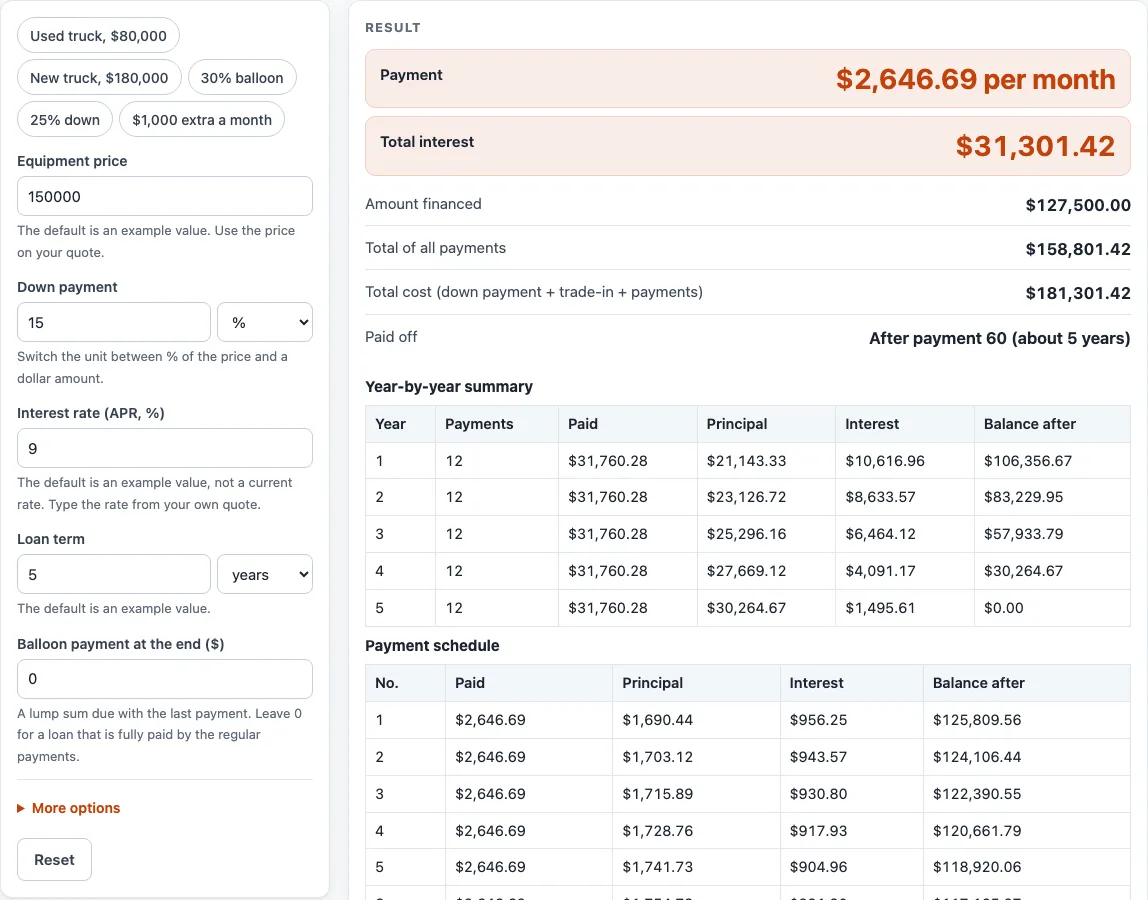Click the Interest rate (APR, %) label
1148x900 pixels.
pos(91,413)
